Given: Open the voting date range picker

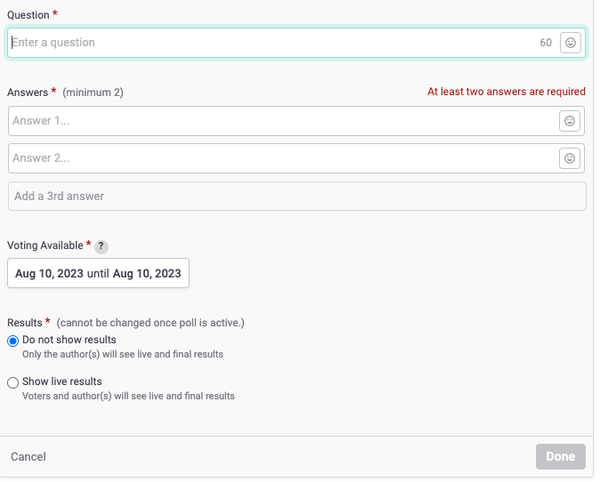Looking at the screenshot, I should tap(98, 273).
